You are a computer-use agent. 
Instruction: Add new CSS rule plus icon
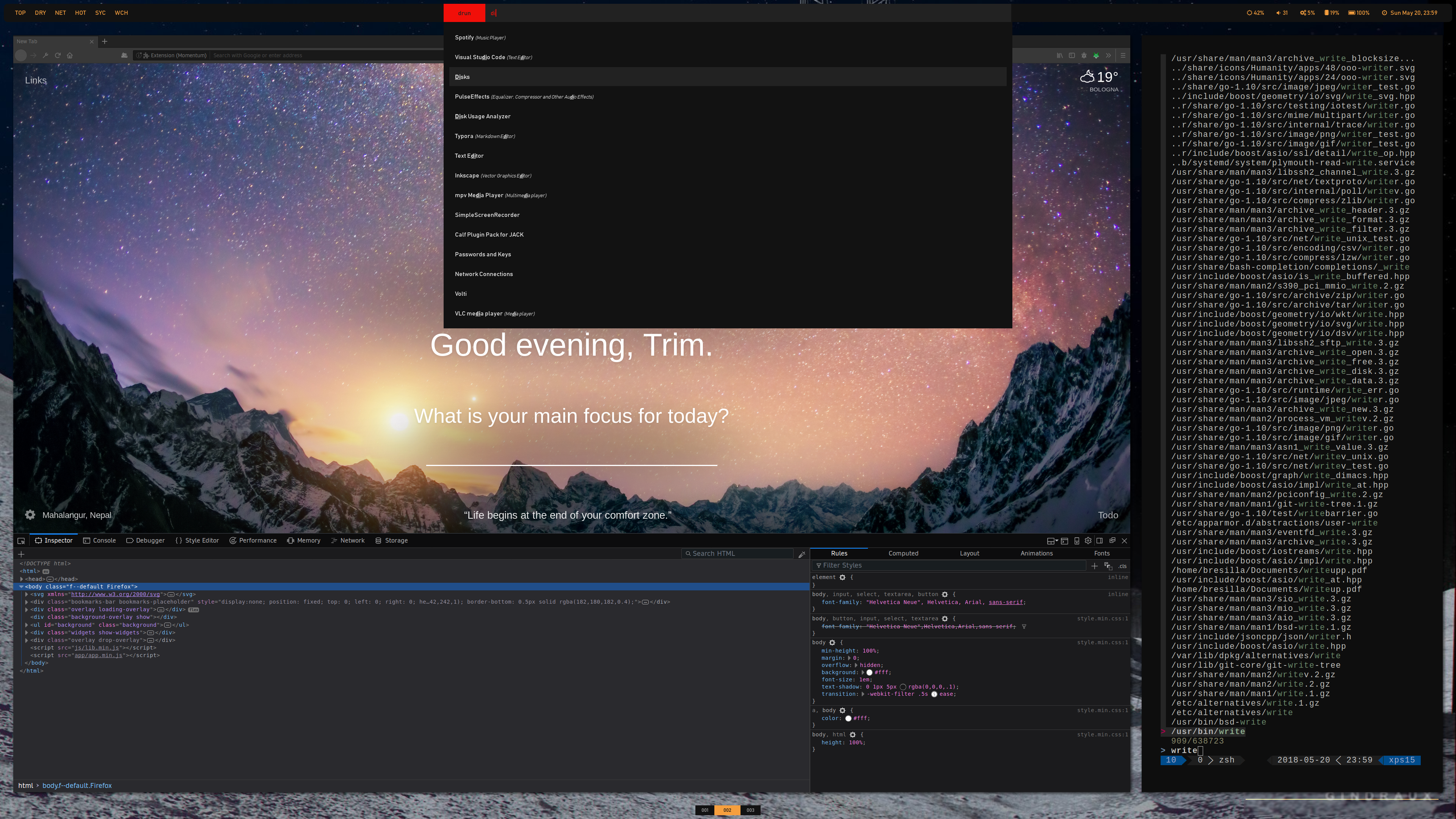click(x=1094, y=566)
